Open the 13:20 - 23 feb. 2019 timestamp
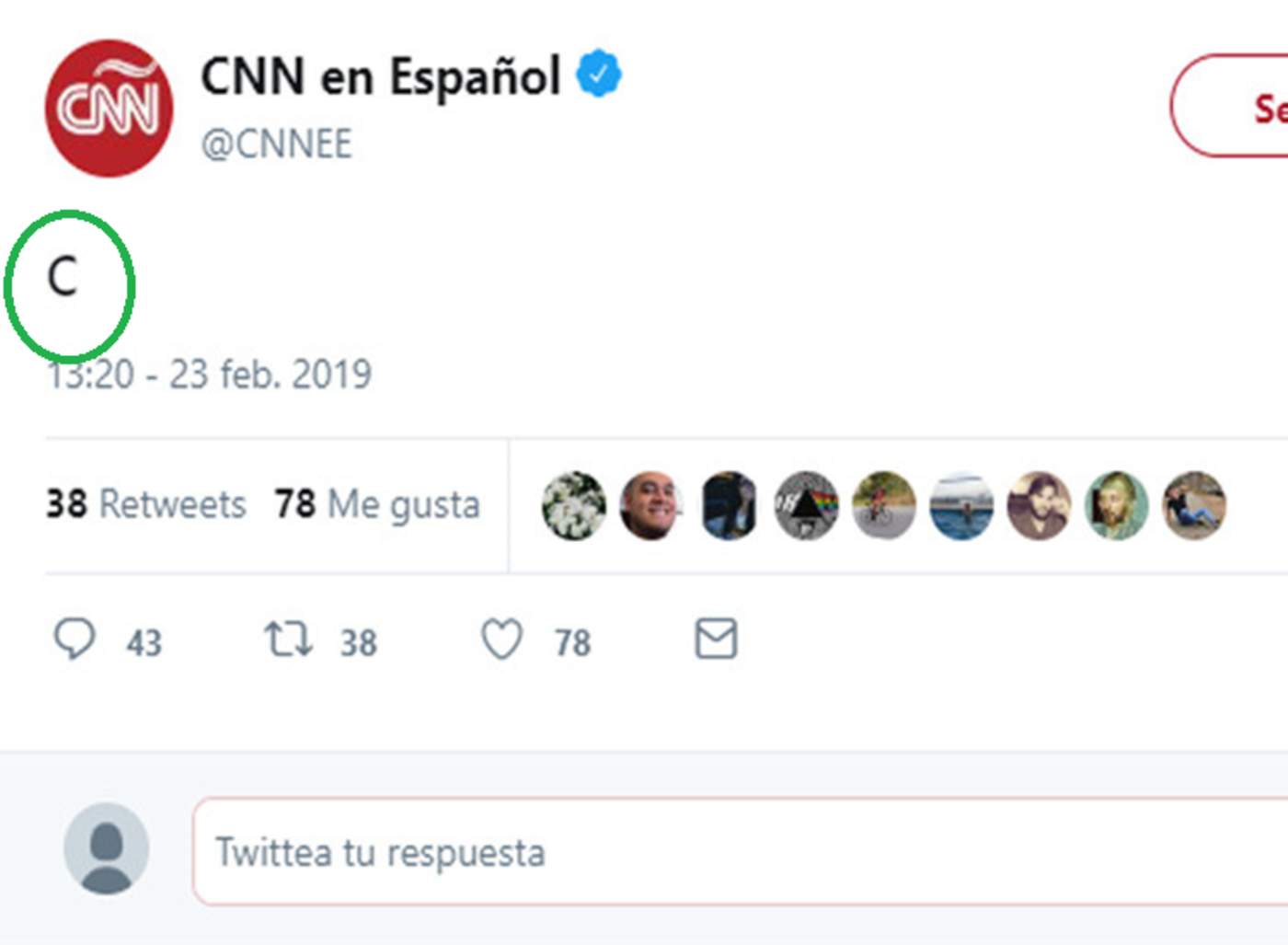The image size is (1288, 945). click(x=210, y=375)
